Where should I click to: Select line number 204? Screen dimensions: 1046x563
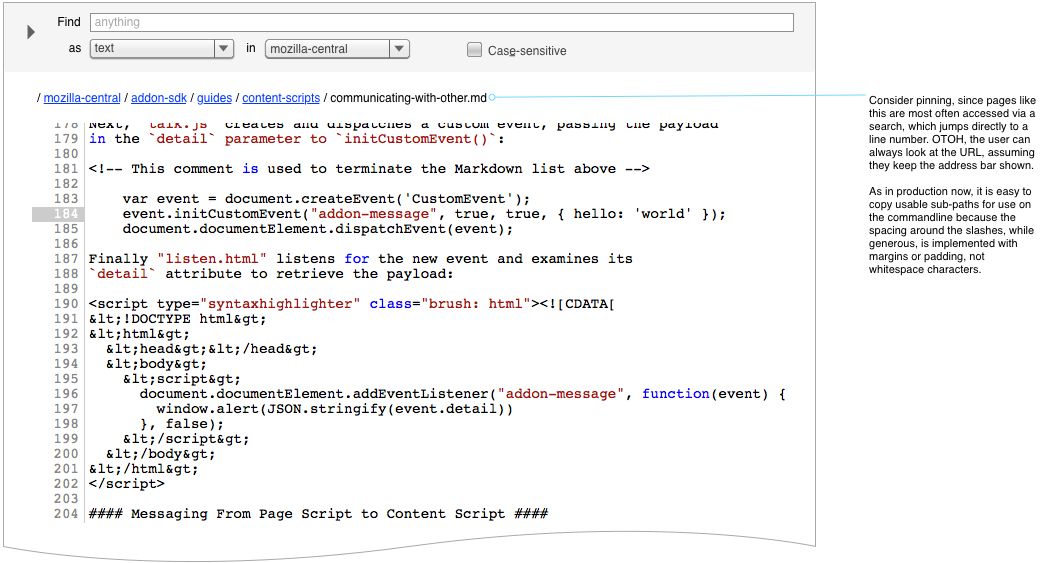pos(66,514)
